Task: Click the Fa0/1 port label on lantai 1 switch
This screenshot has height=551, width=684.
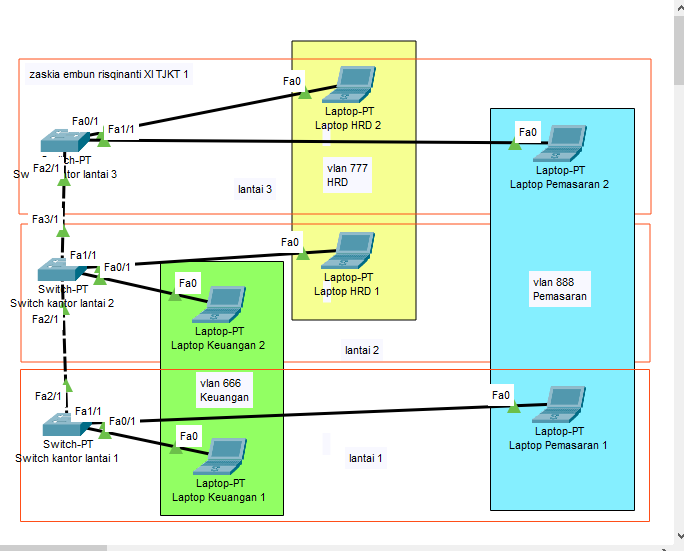Action: [122, 421]
